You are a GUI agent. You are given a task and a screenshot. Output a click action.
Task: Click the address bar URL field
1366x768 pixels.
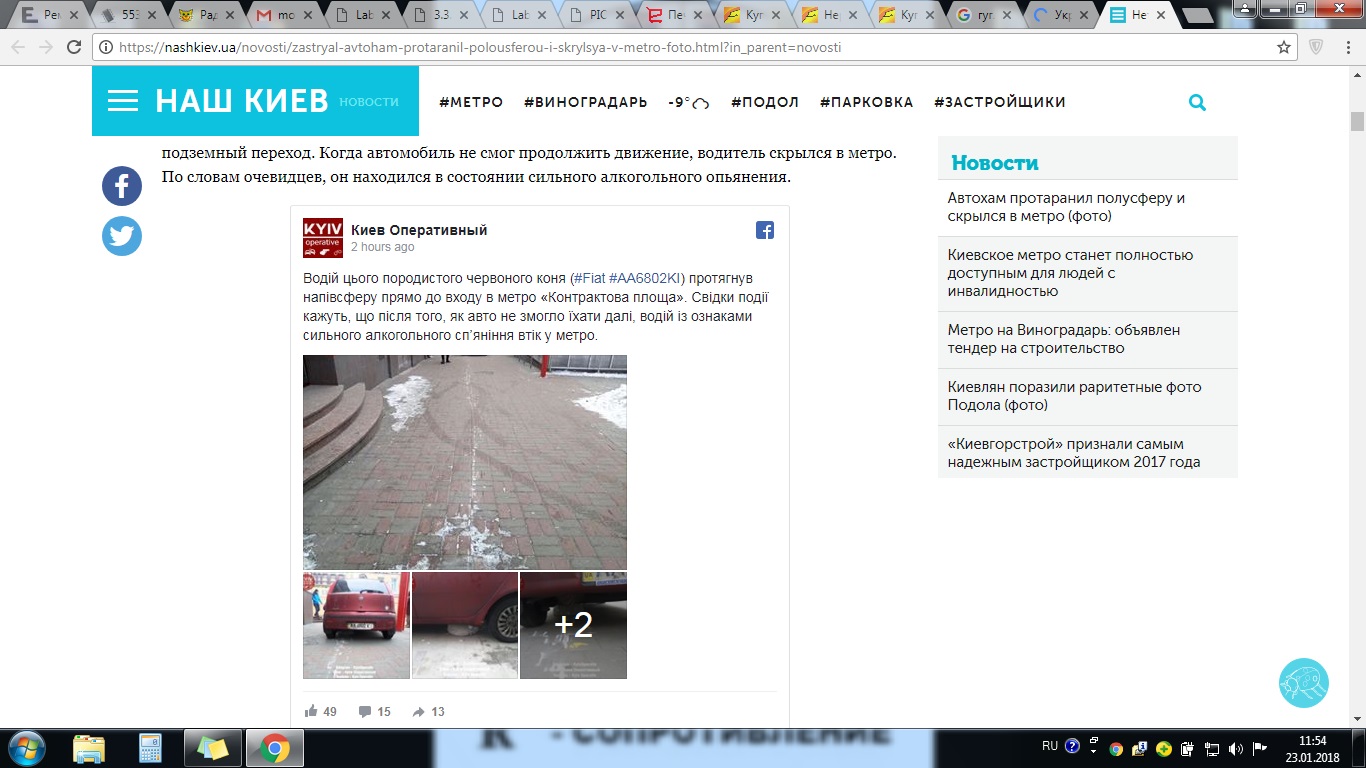680,47
